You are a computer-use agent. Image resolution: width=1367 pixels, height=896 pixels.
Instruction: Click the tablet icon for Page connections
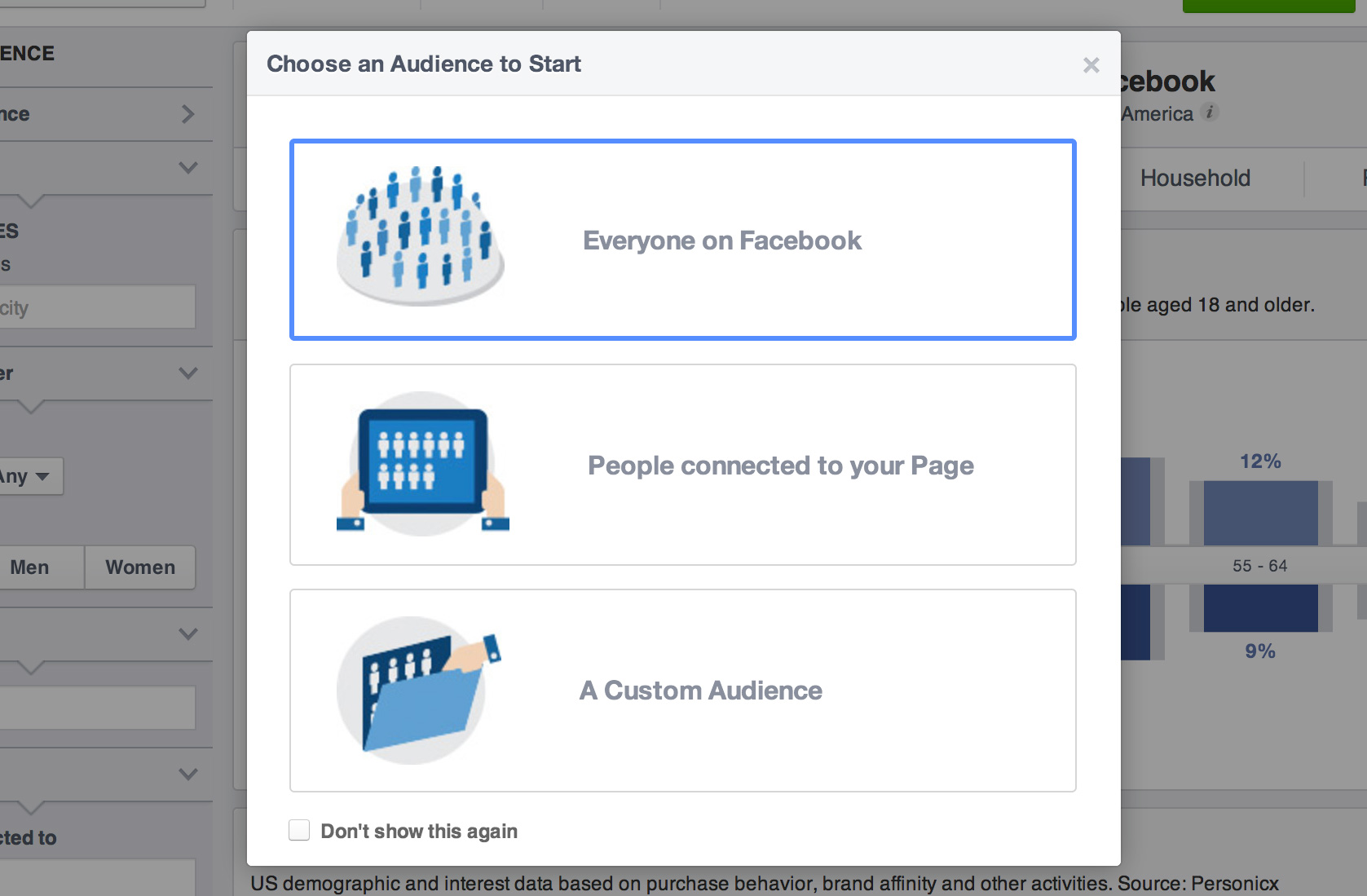tap(422, 464)
